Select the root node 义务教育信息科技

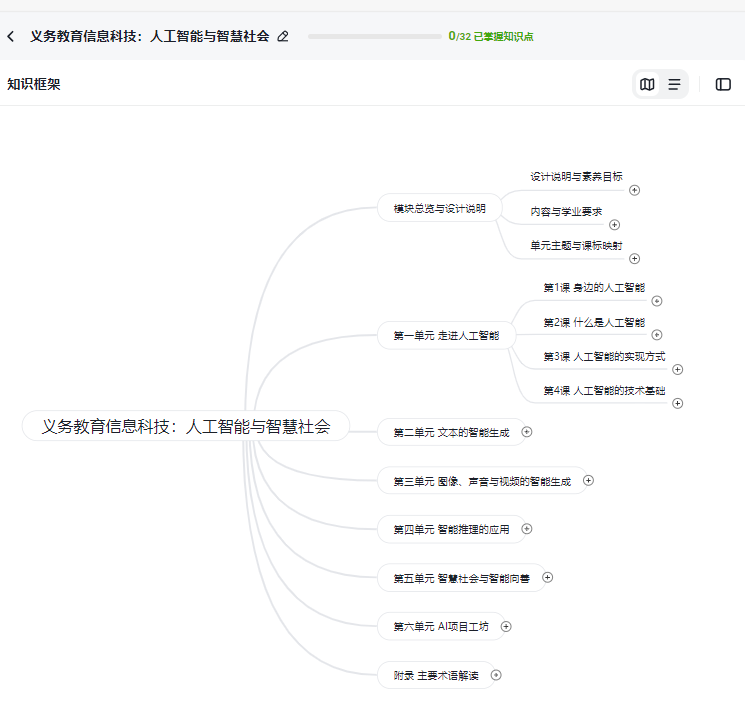pos(186,426)
